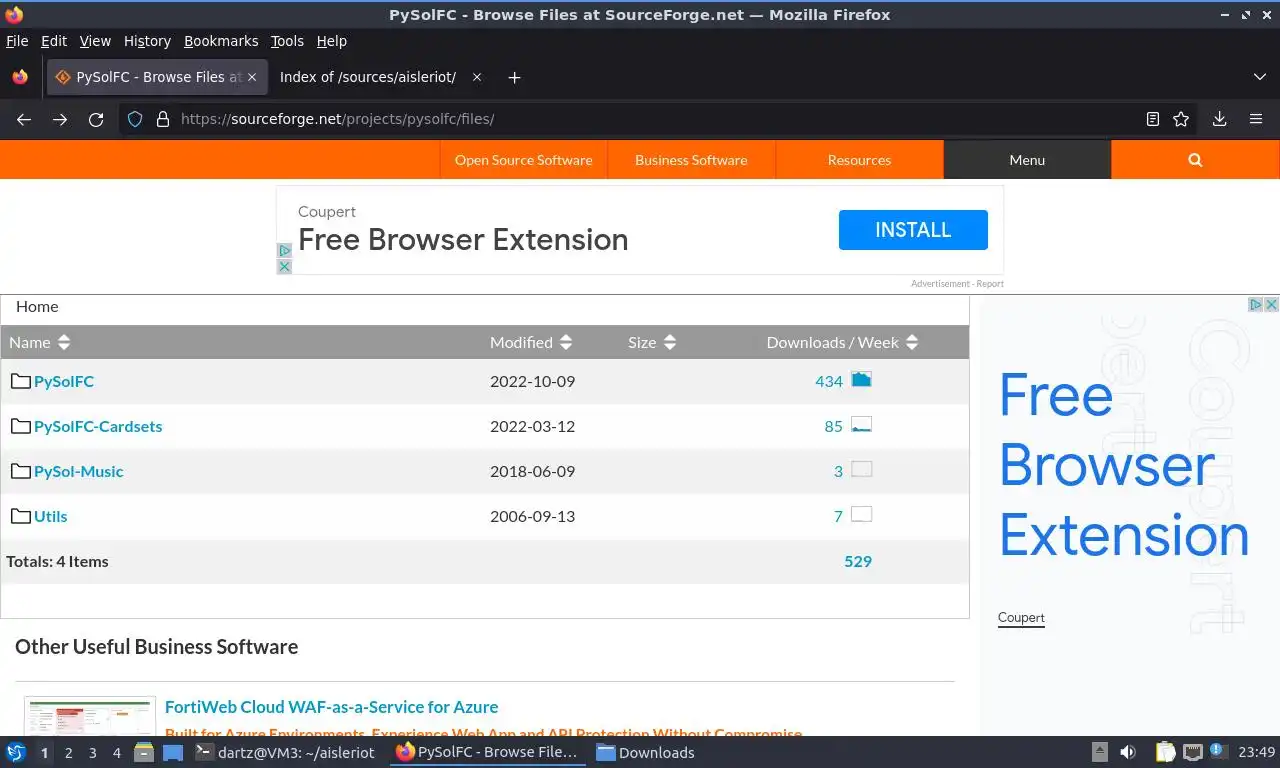Click the AdChoices triangle icon on banner ad
This screenshot has height=768, width=1280.
284,251
